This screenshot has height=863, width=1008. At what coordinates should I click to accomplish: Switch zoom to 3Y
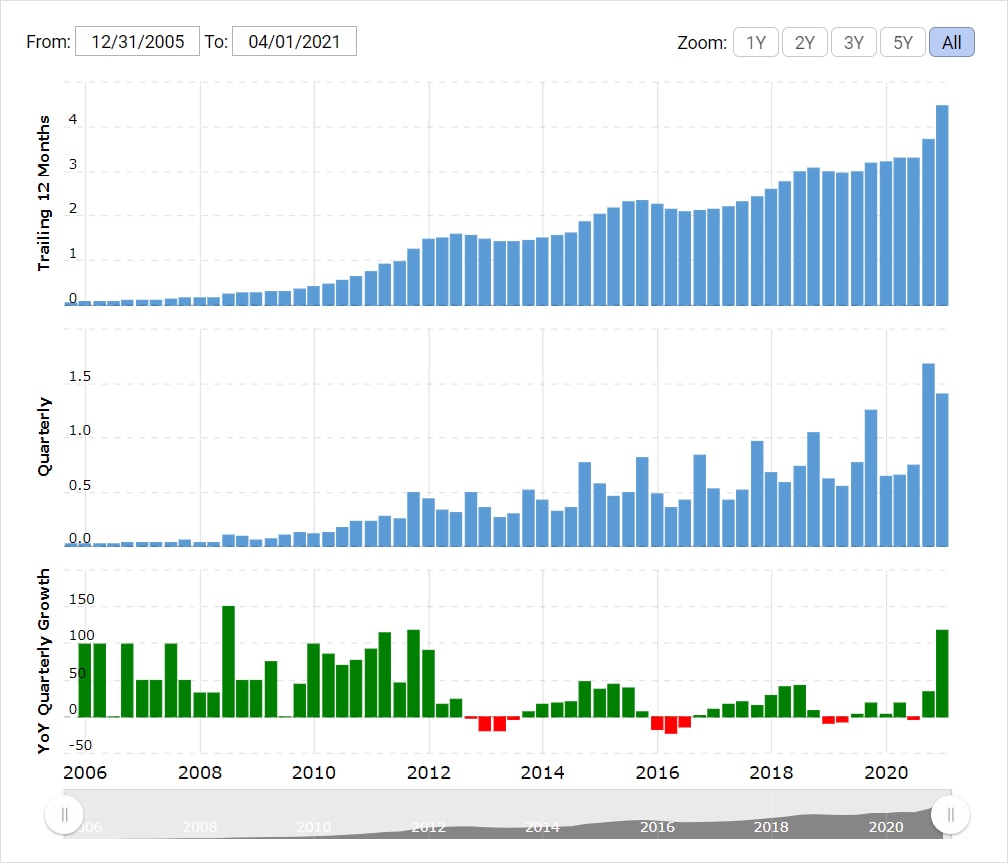[x=854, y=43]
